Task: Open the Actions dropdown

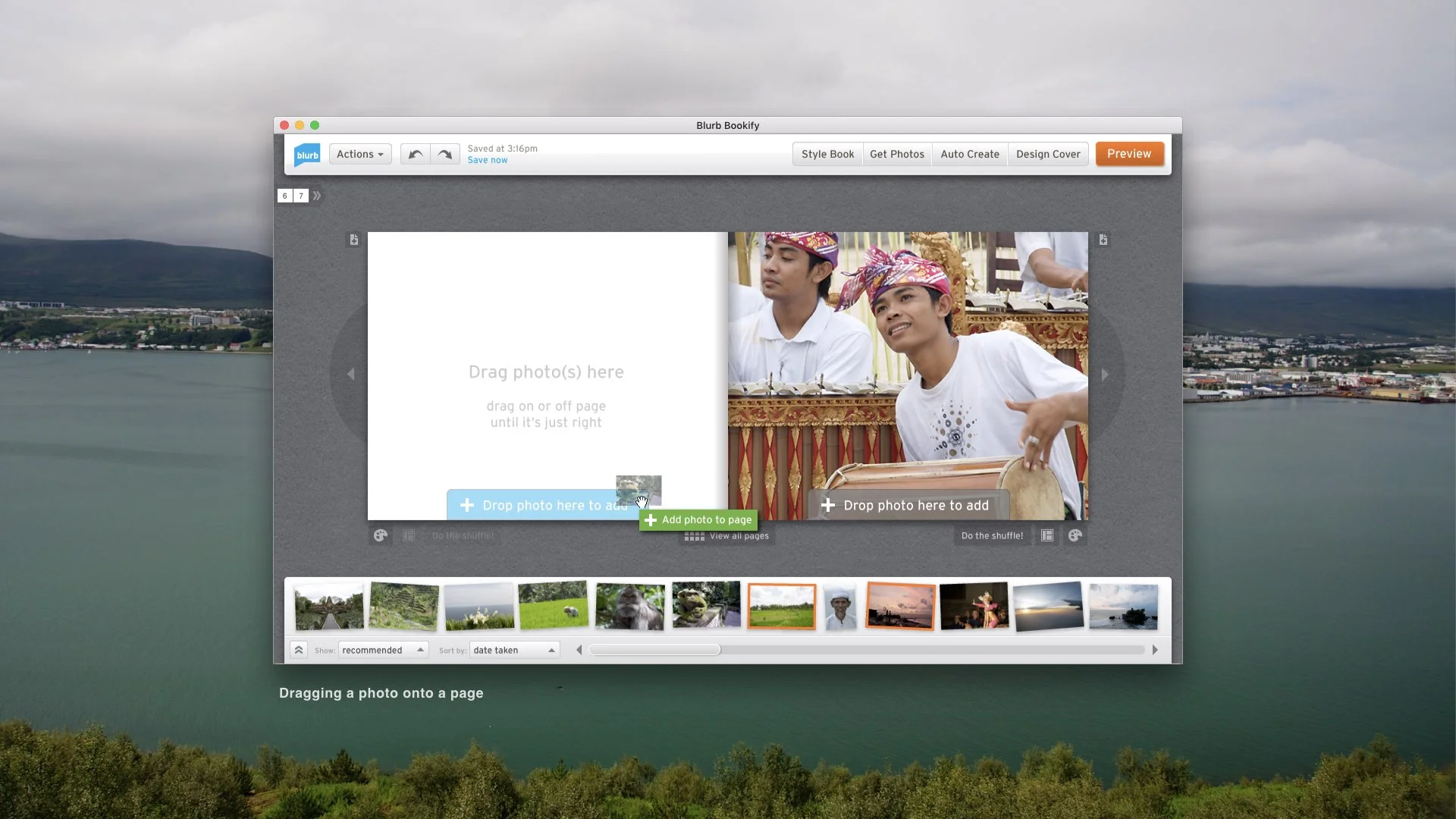Action: (x=359, y=154)
